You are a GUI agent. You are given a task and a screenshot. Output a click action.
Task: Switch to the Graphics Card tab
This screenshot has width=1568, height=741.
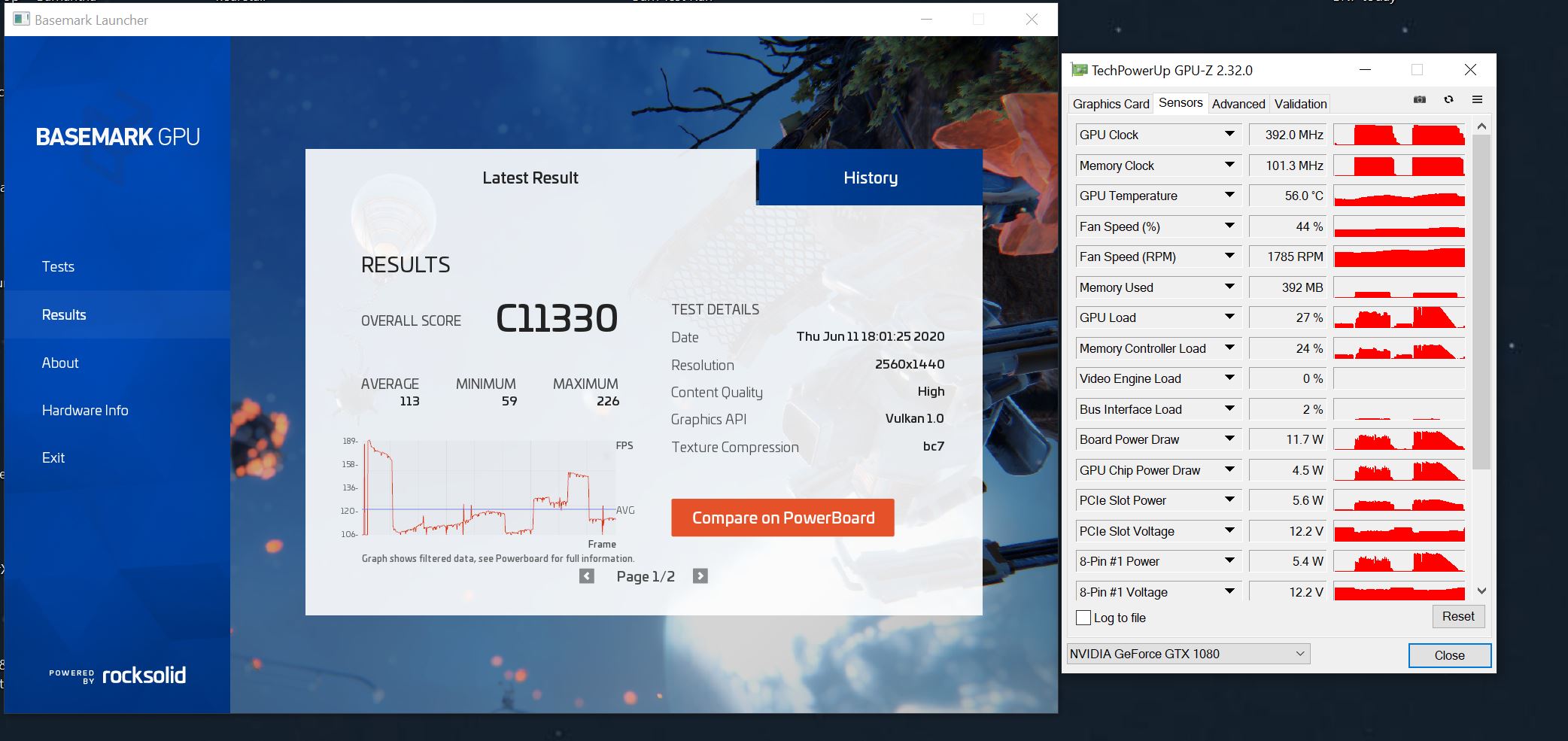point(1111,104)
